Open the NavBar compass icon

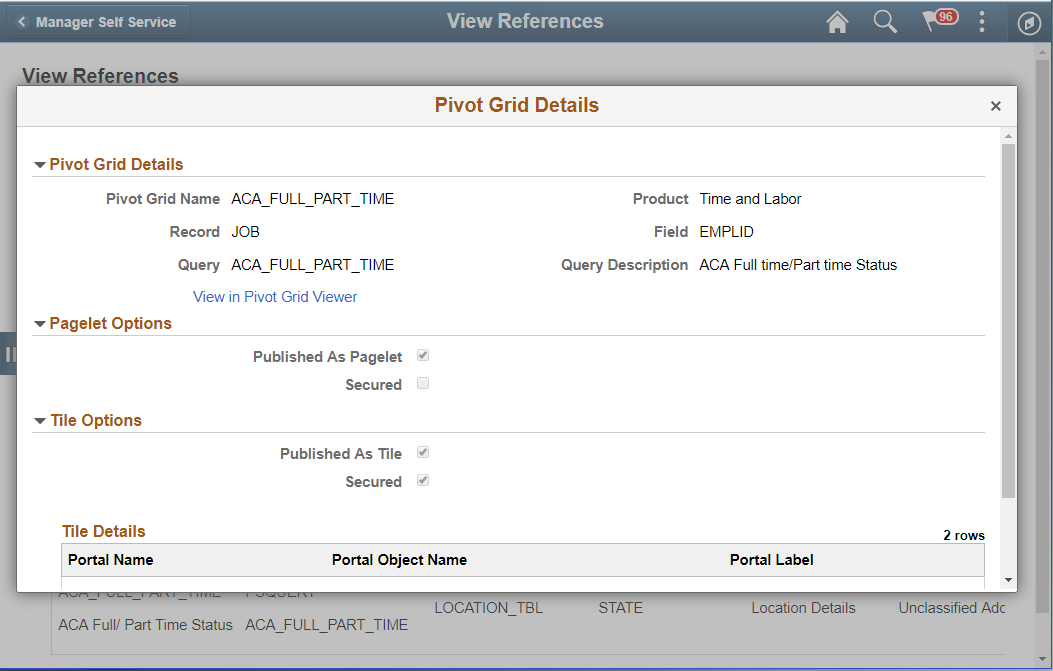[1029, 22]
